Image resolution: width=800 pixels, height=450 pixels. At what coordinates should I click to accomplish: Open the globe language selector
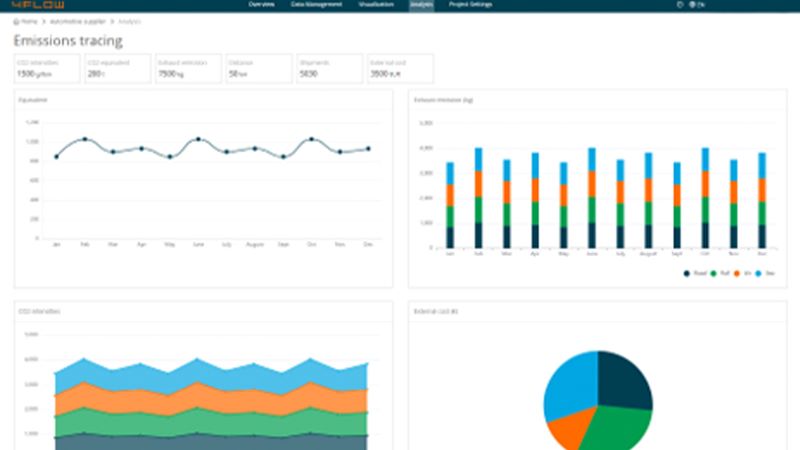click(692, 5)
